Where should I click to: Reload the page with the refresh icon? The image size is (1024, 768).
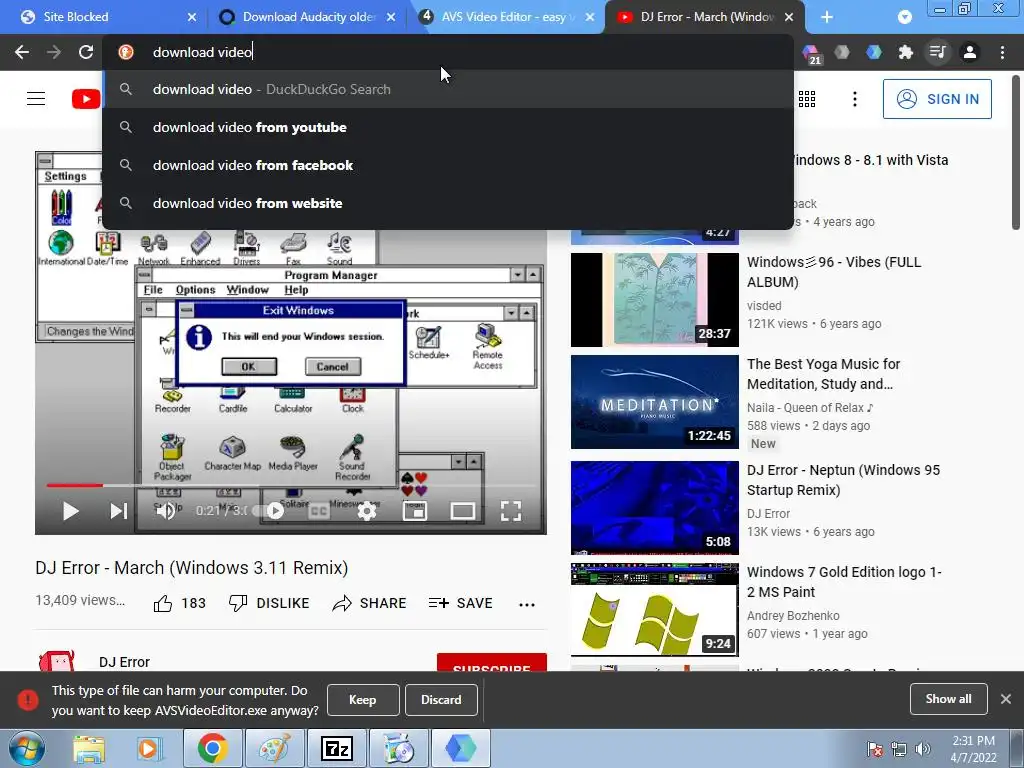point(86,52)
